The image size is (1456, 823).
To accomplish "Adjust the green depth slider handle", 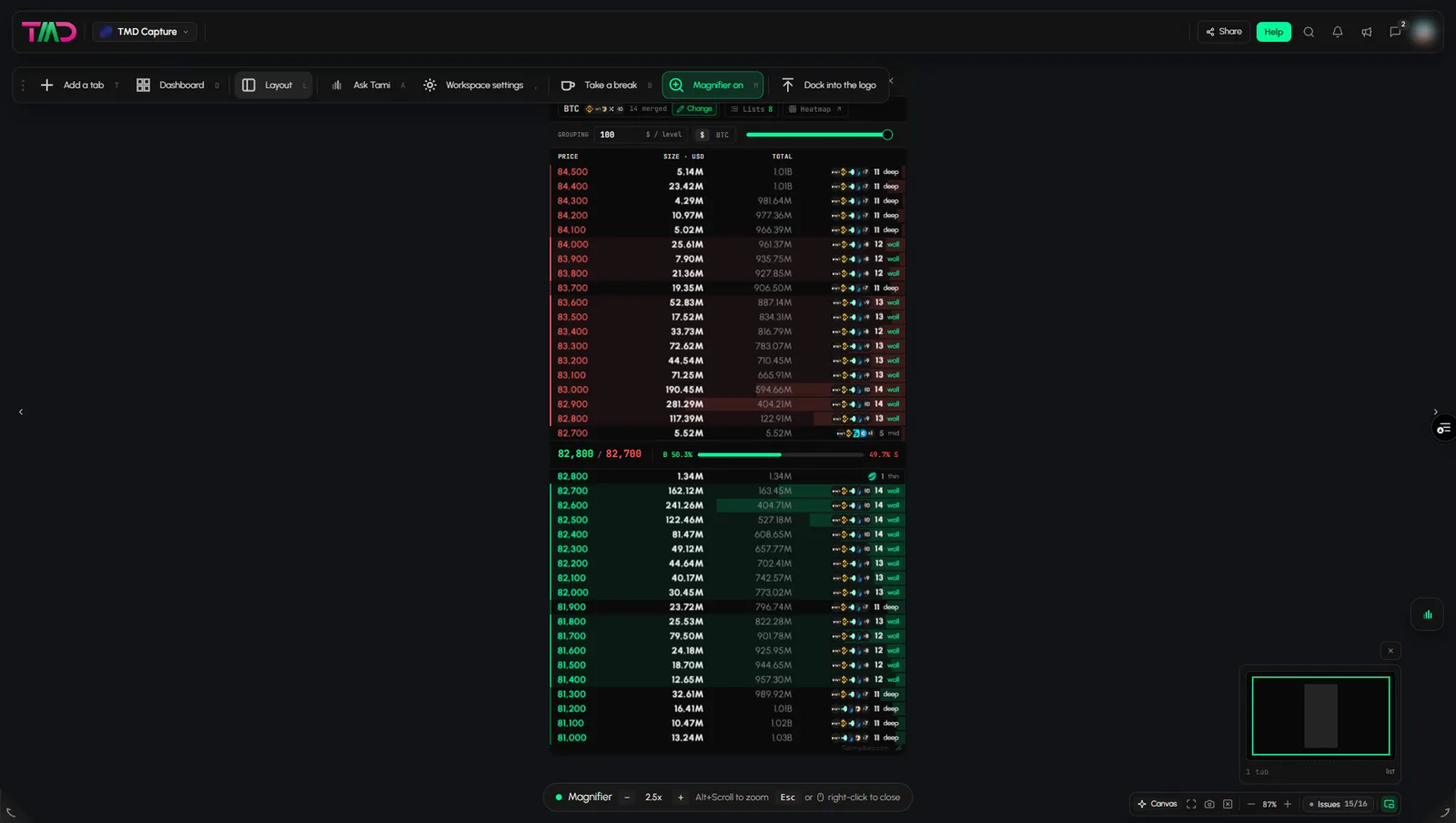I will click(887, 135).
